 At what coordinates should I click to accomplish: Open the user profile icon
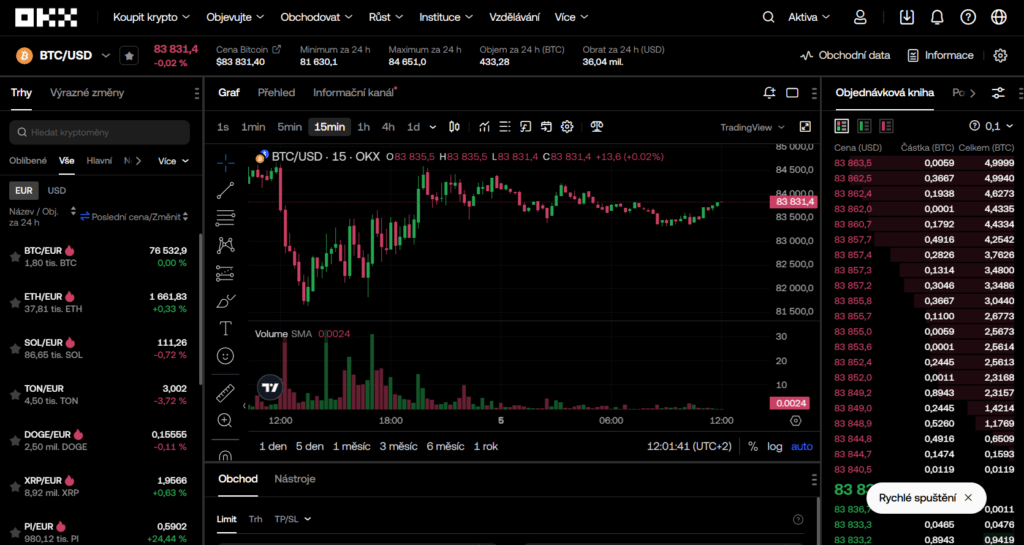pos(860,17)
